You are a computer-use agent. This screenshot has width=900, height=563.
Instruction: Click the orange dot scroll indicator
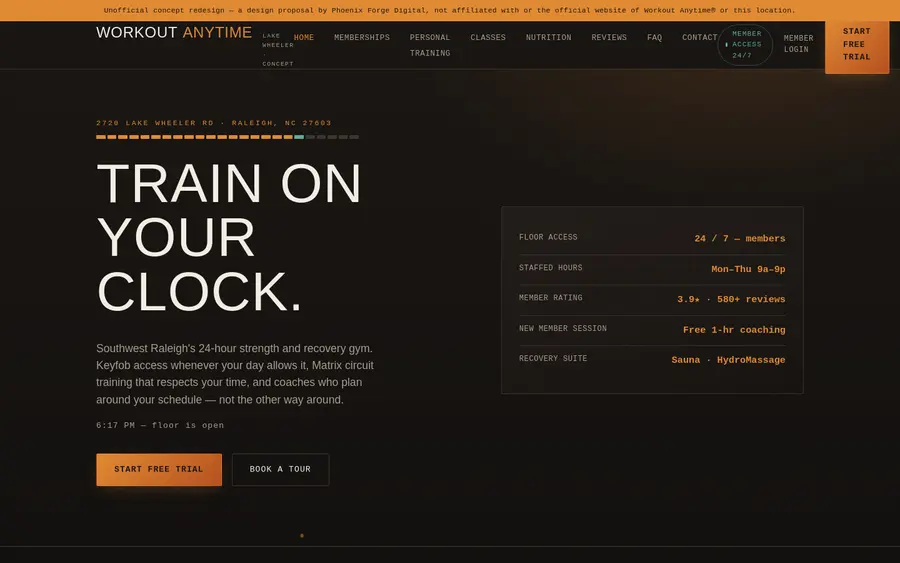pyautogui.click(x=302, y=535)
